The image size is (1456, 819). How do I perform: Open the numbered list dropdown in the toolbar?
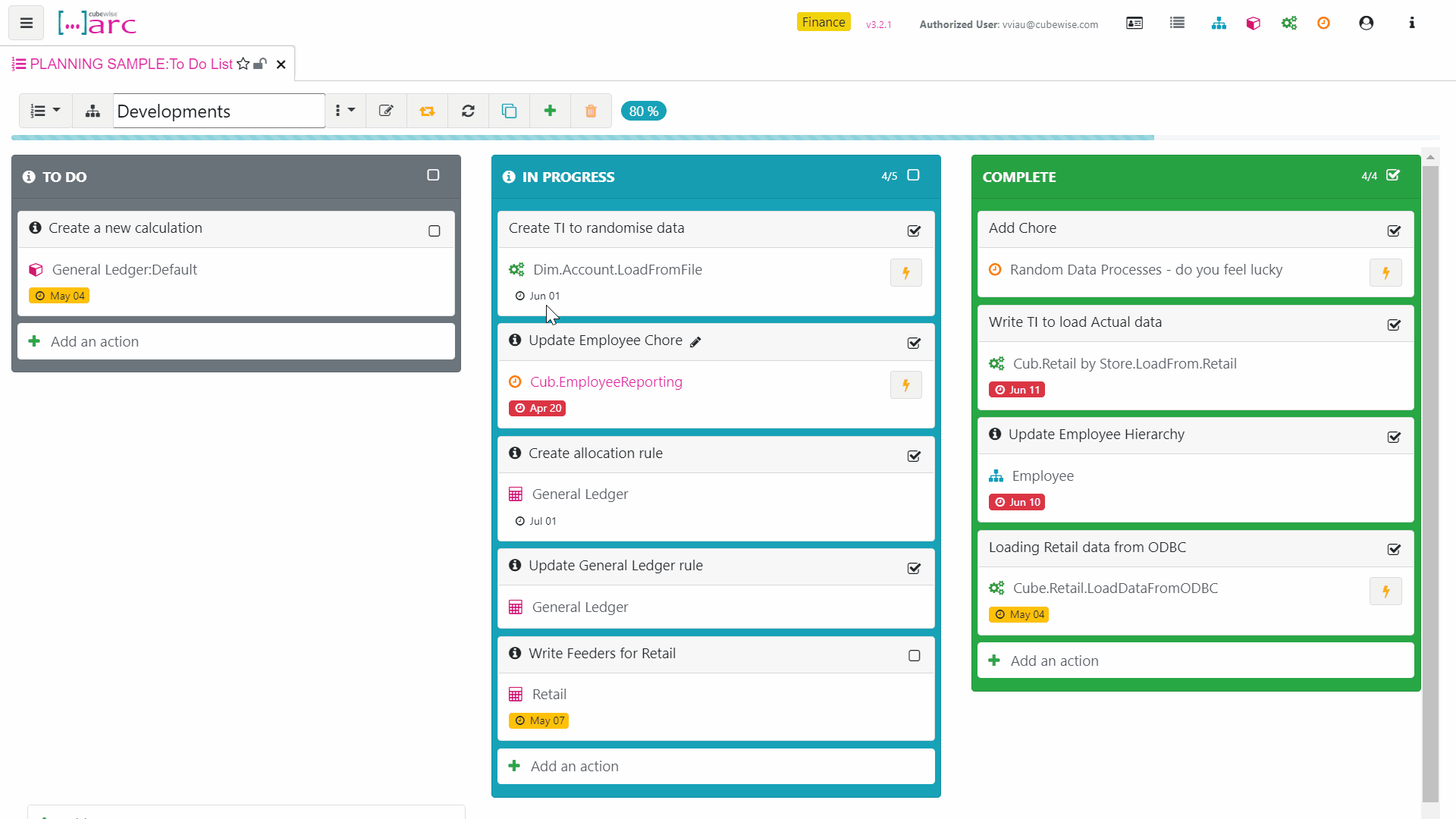45,111
